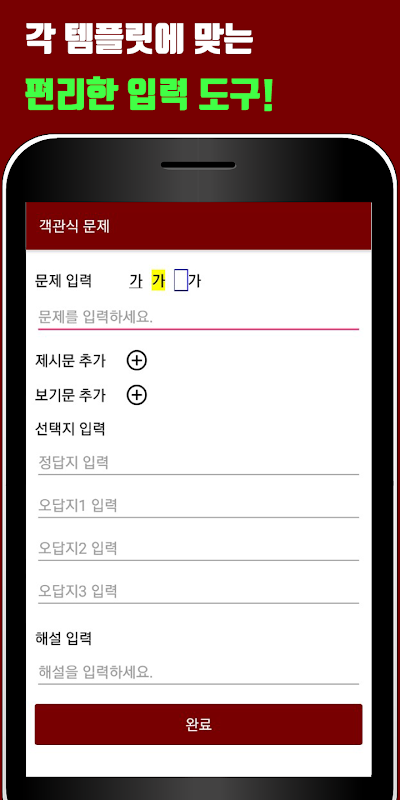This screenshot has height=800, width=400.
Task: Select the 오답지3 입력 field
Action: tap(198, 591)
